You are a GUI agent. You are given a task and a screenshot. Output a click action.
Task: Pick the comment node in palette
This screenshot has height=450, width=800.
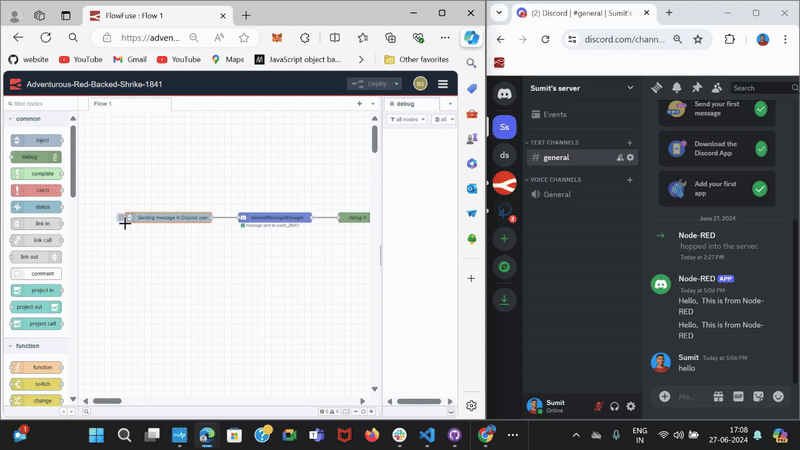click(36, 273)
